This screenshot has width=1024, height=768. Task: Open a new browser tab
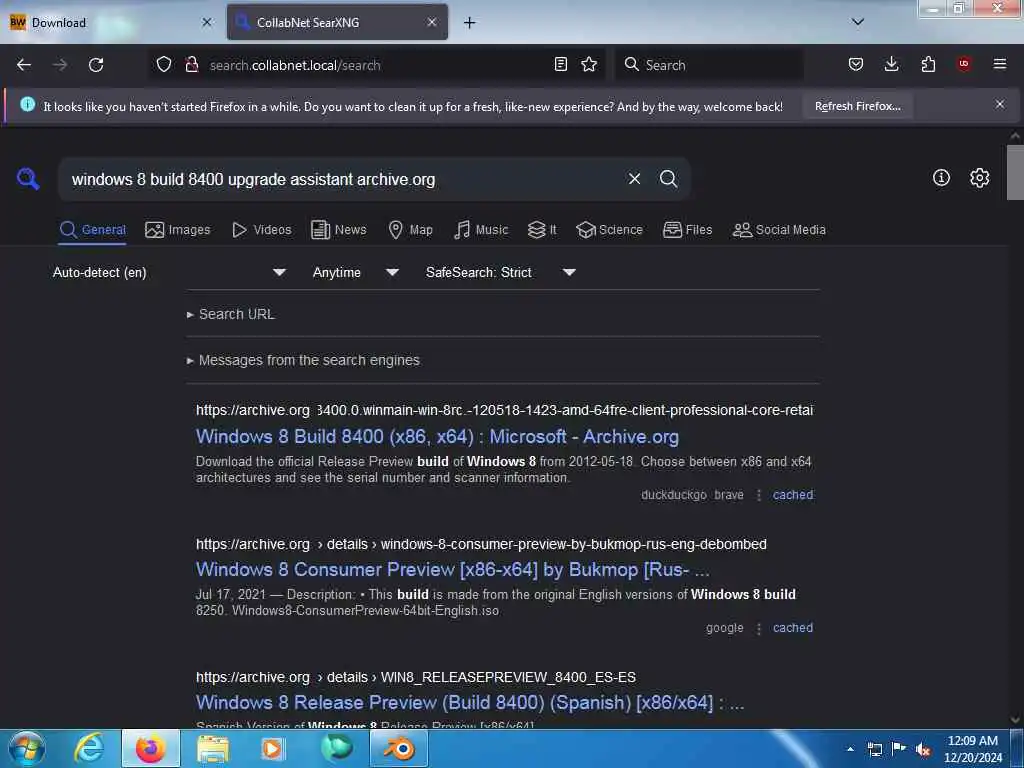coord(470,23)
